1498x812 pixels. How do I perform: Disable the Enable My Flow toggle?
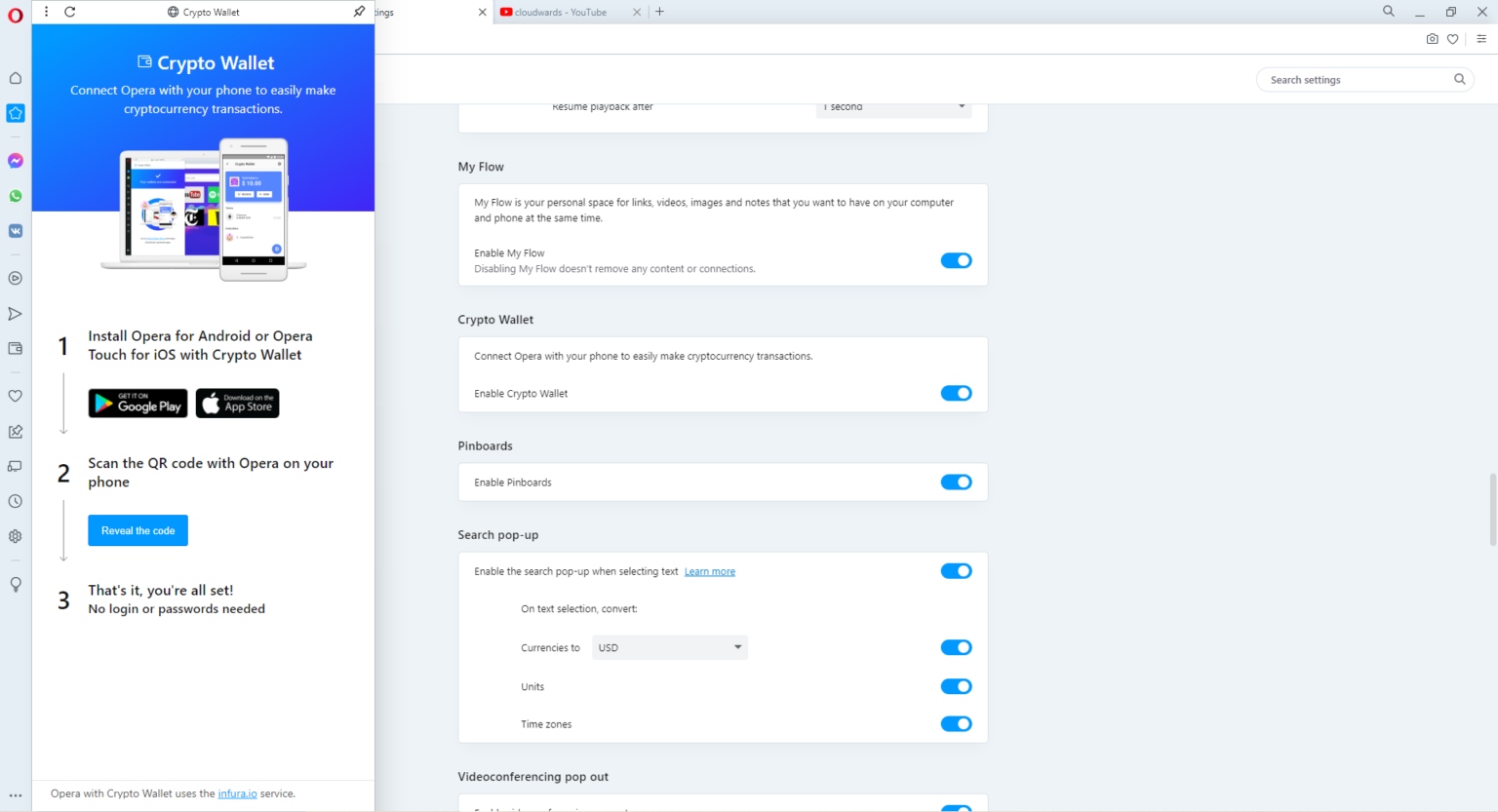pos(956,260)
